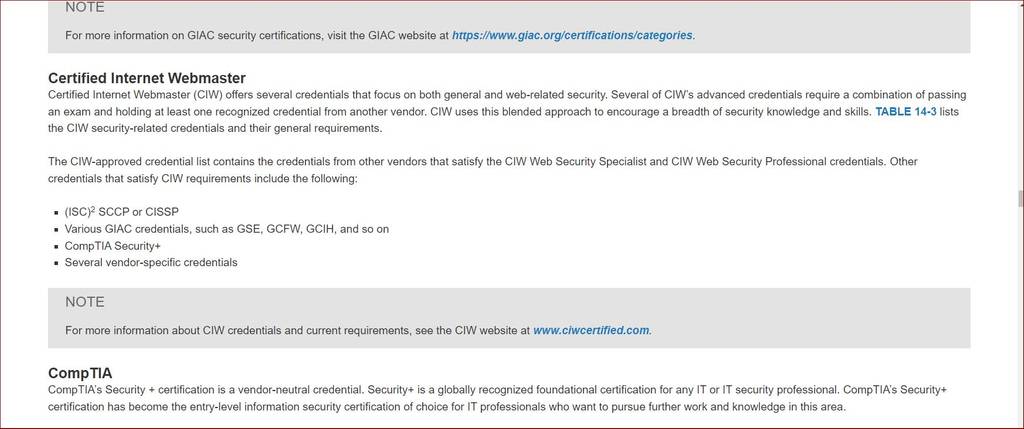1024x429 pixels.
Task: Select the Various GIAC credentials bullet item
Action: point(227,229)
